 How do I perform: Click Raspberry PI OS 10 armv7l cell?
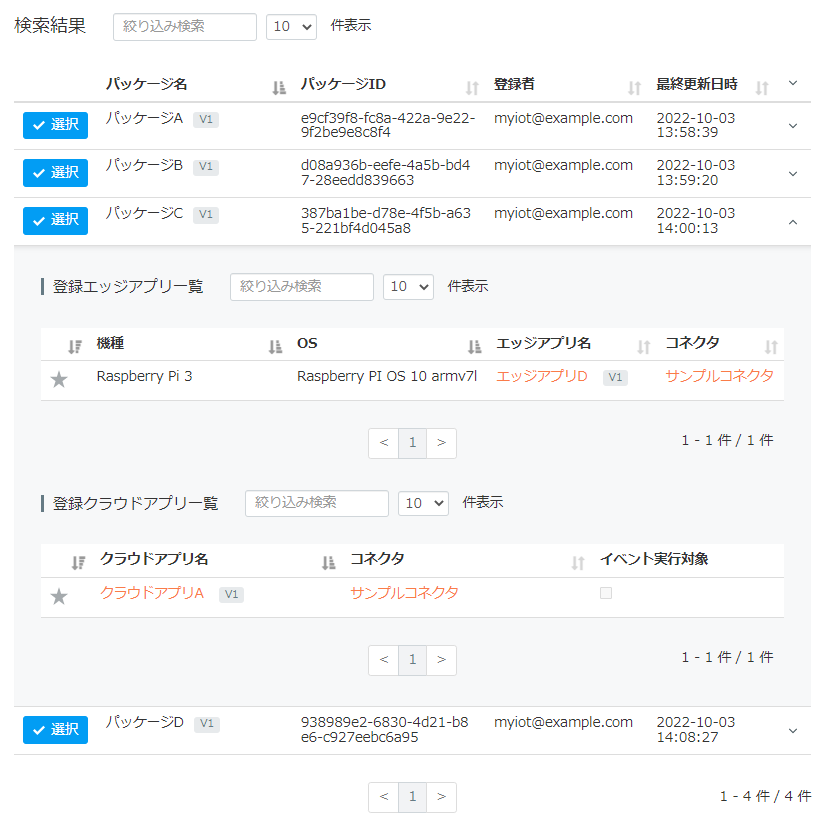(387, 376)
